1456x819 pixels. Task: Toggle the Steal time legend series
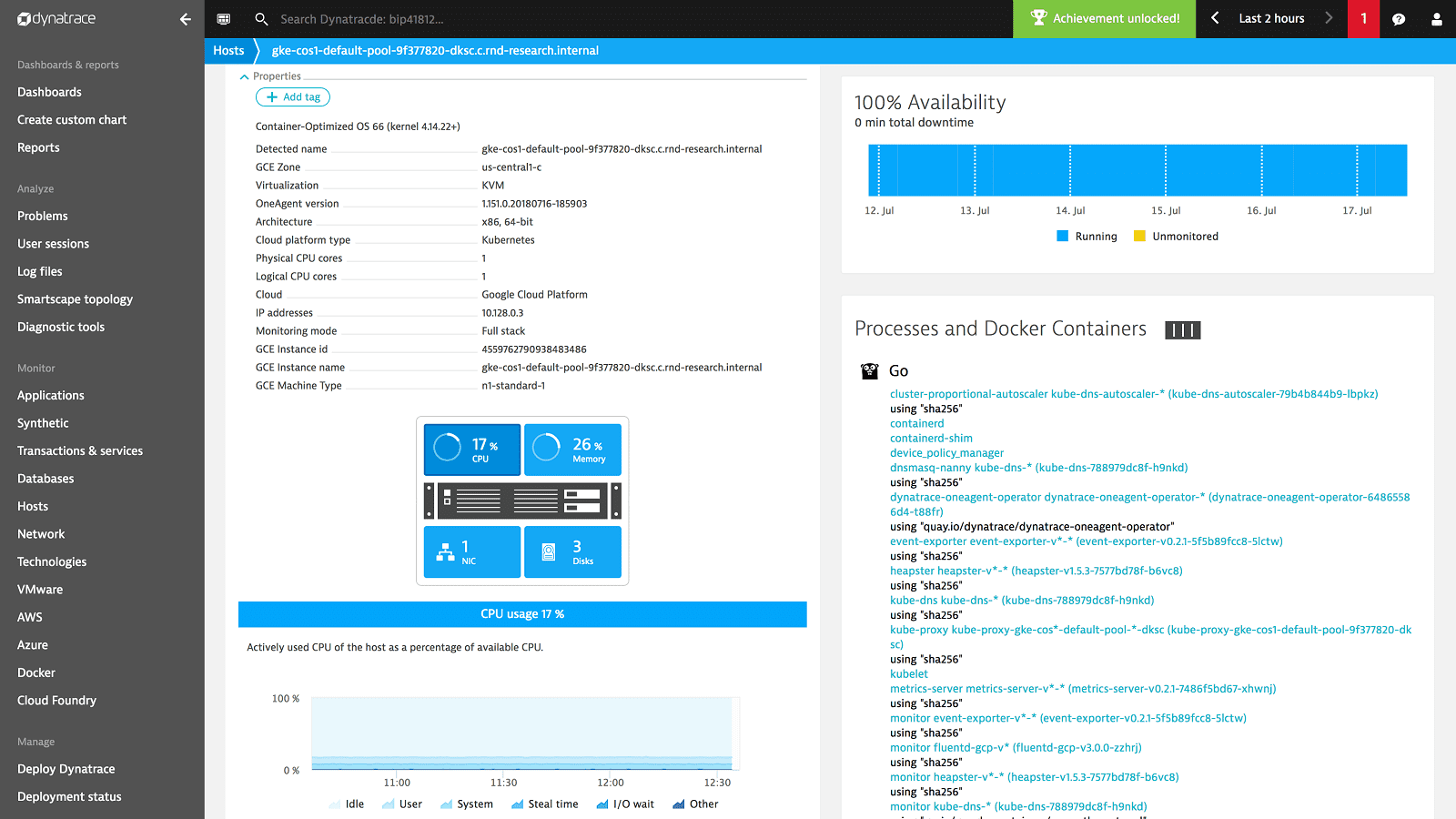(544, 804)
